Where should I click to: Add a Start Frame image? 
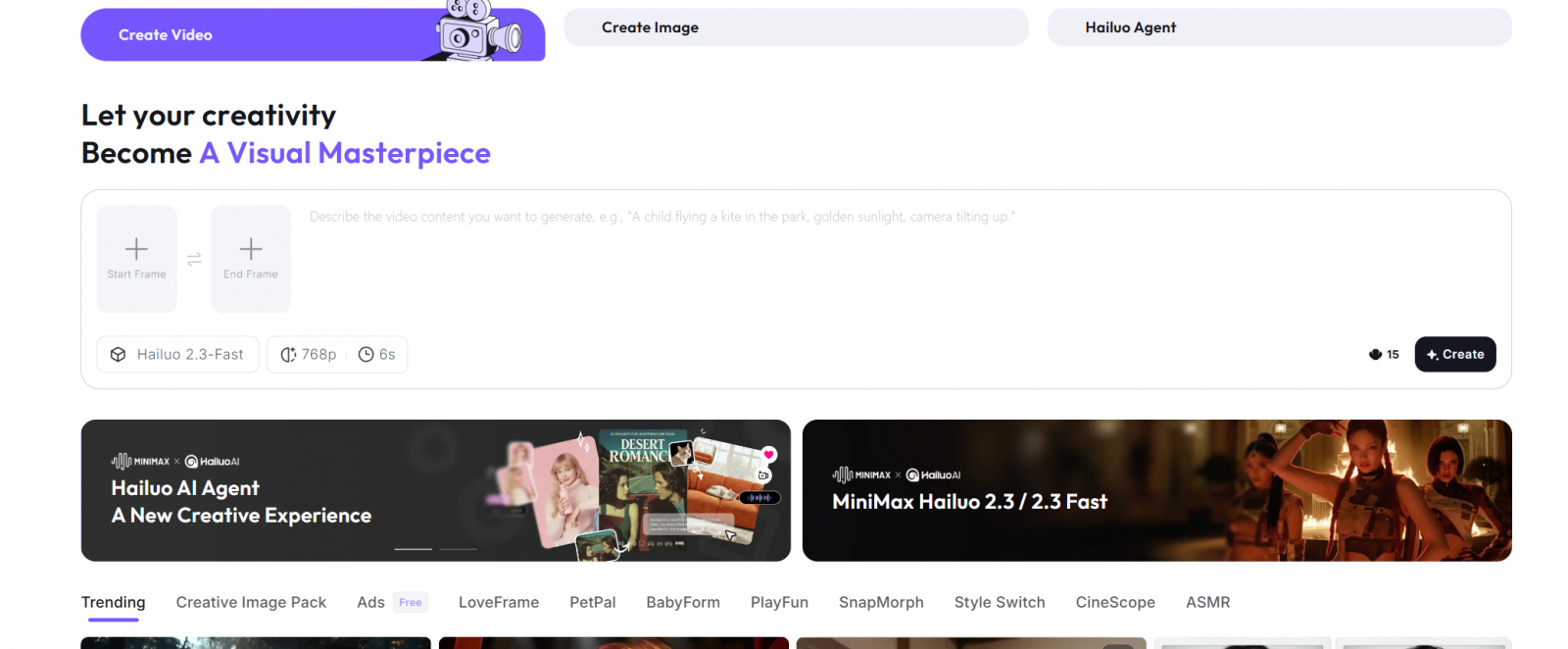click(136, 259)
